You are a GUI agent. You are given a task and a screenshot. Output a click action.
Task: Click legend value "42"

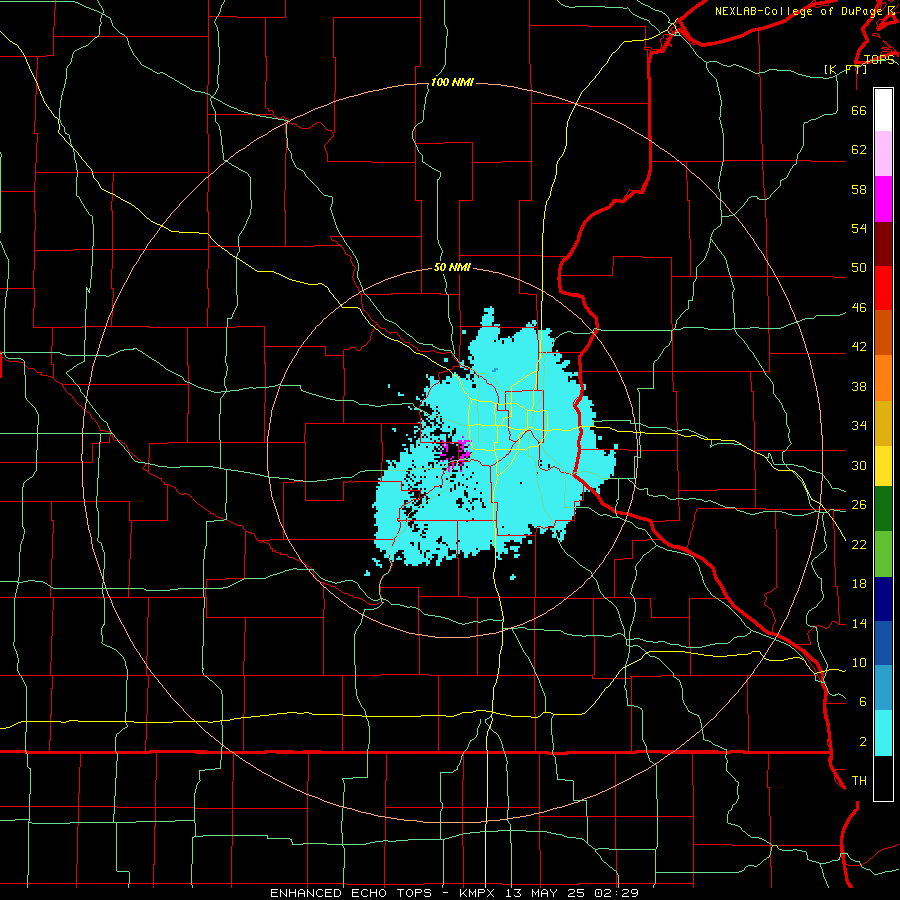[859, 347]
